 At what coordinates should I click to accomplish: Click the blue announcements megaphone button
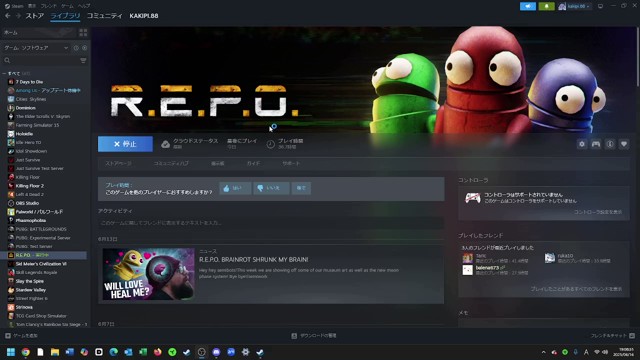click(x=528, y=6)
